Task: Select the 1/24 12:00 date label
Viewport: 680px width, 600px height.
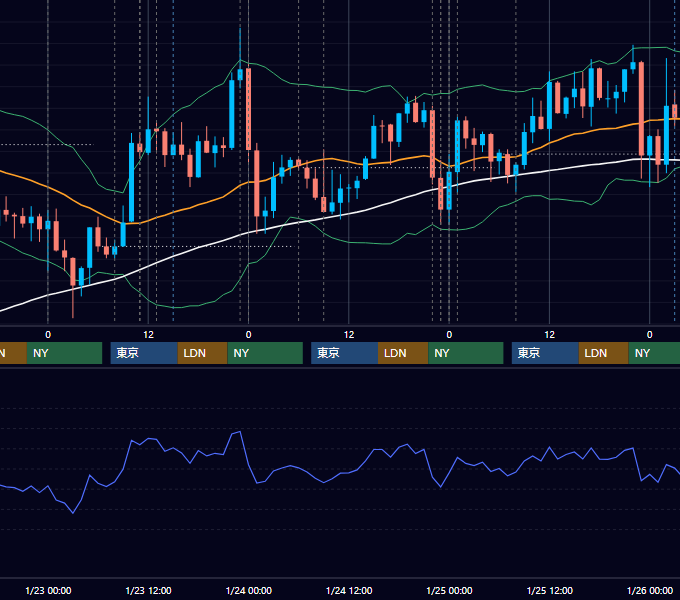Action: coord(349,590)
